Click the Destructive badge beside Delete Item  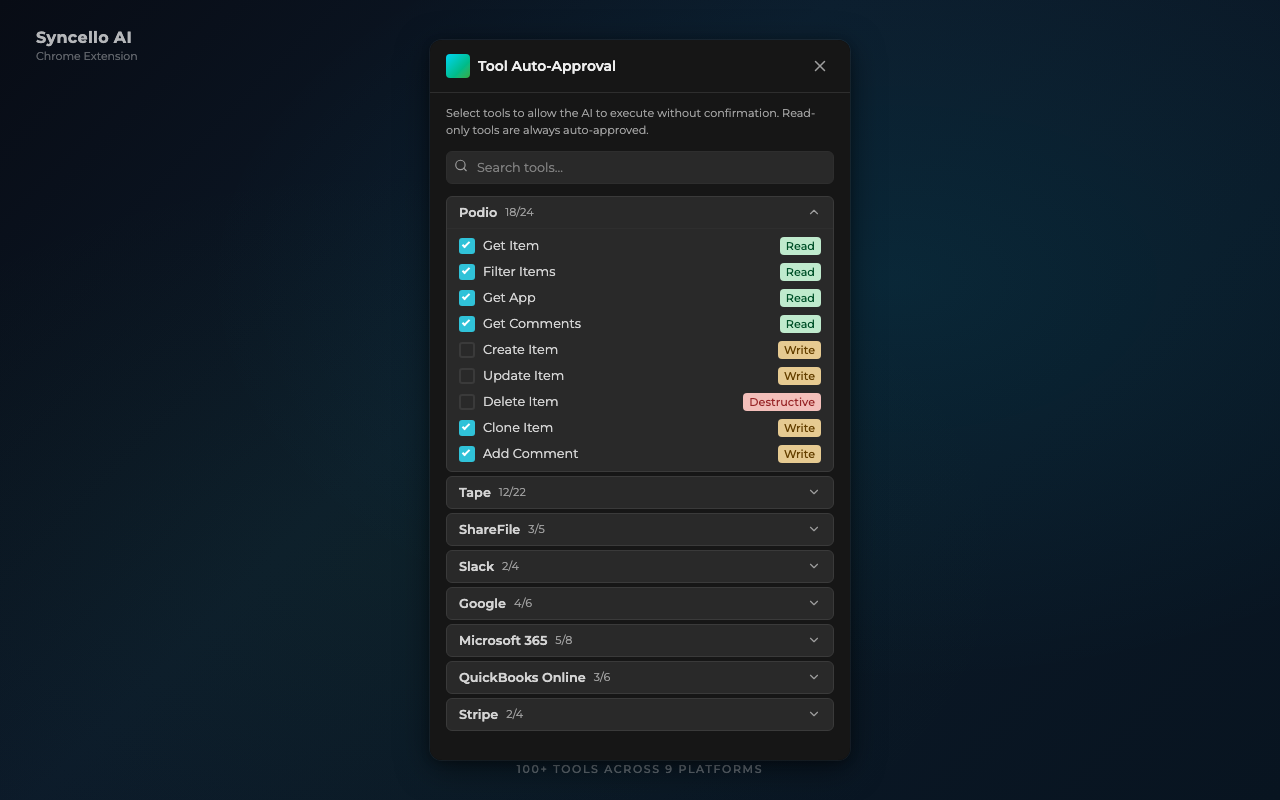(782, 402)
